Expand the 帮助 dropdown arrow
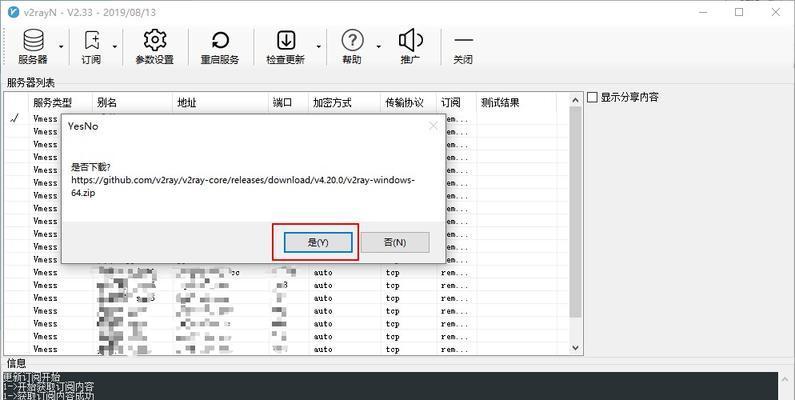Screen dimensions: 795x400 pyautogui.click(x=378, y=47)
